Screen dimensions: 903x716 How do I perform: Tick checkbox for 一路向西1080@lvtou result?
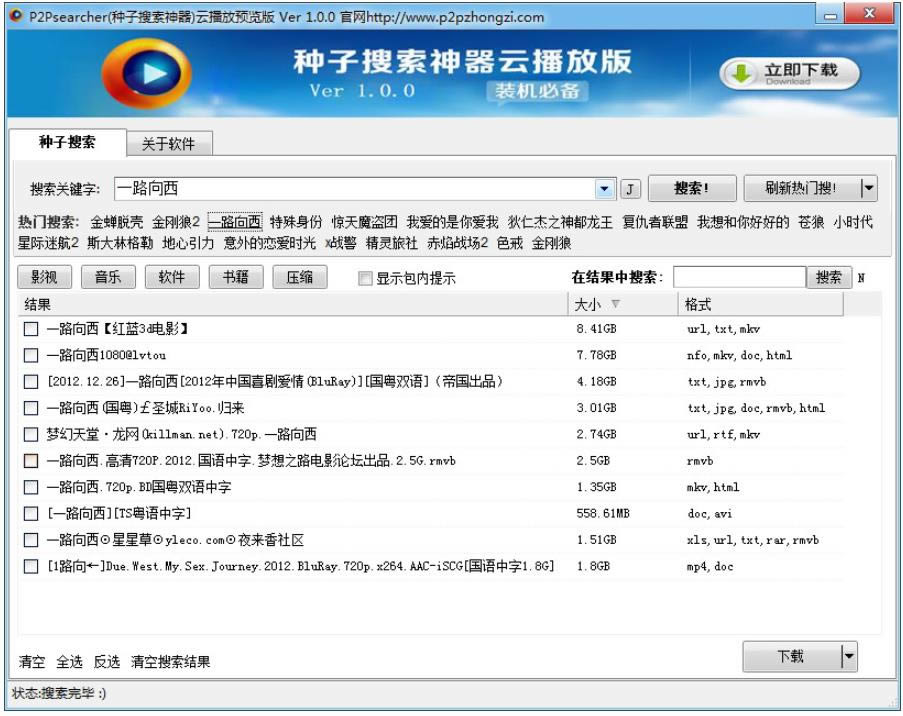31,355
